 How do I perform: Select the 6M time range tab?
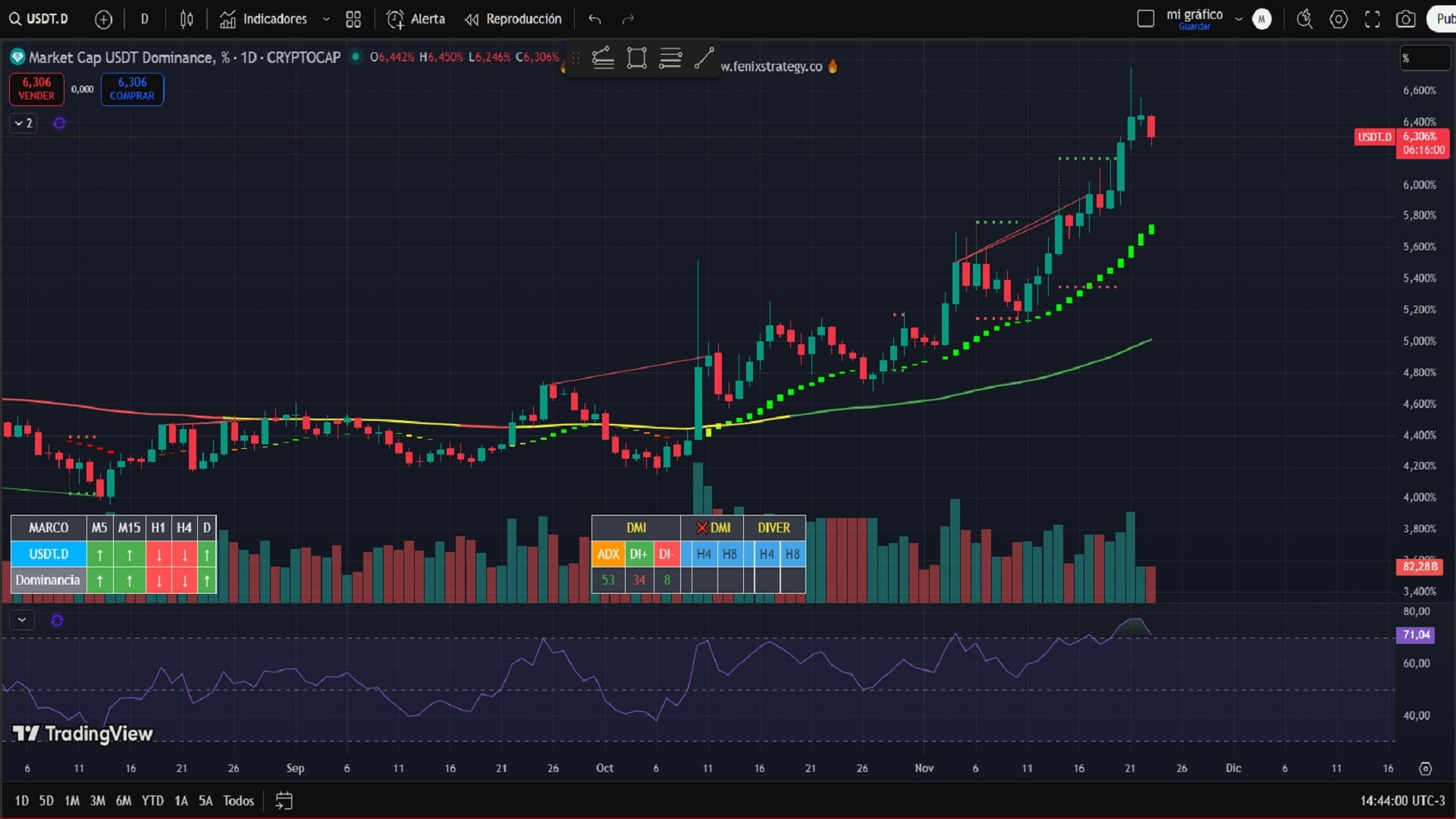coord(123,801)
